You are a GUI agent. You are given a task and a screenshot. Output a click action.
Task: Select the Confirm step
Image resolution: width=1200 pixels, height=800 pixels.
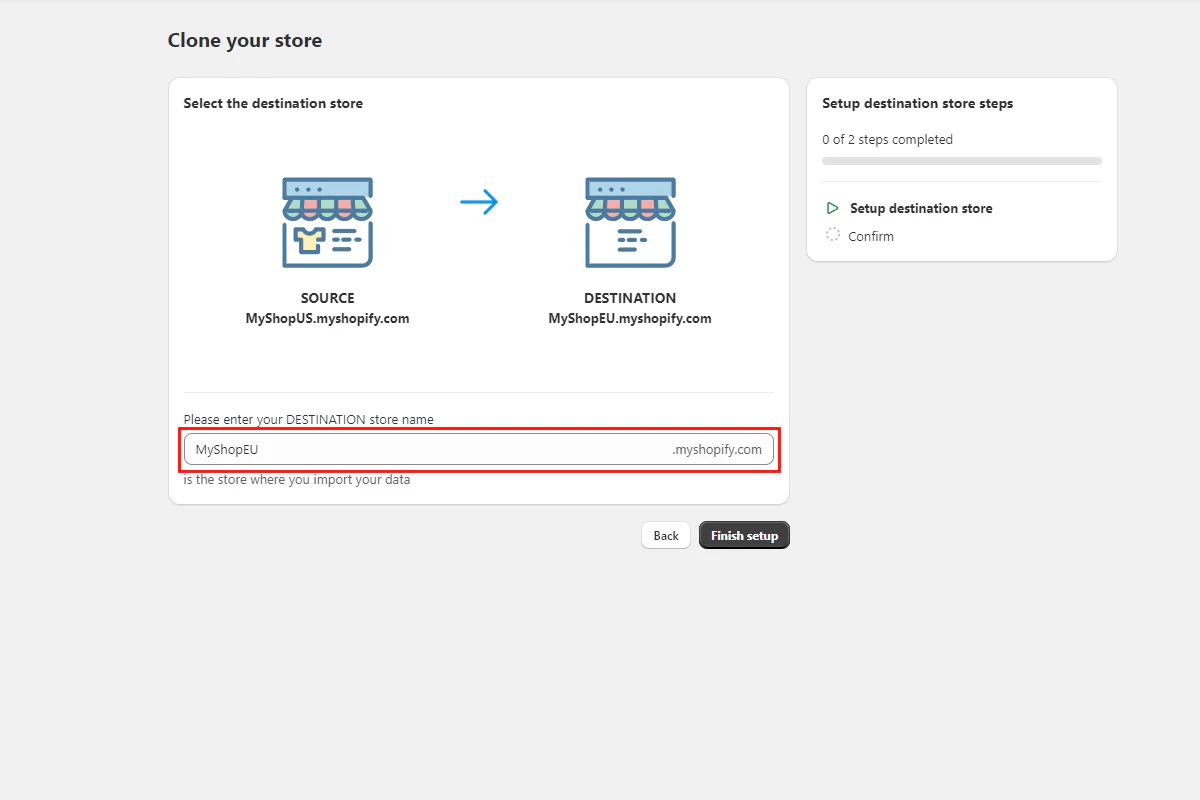point(871,236)
